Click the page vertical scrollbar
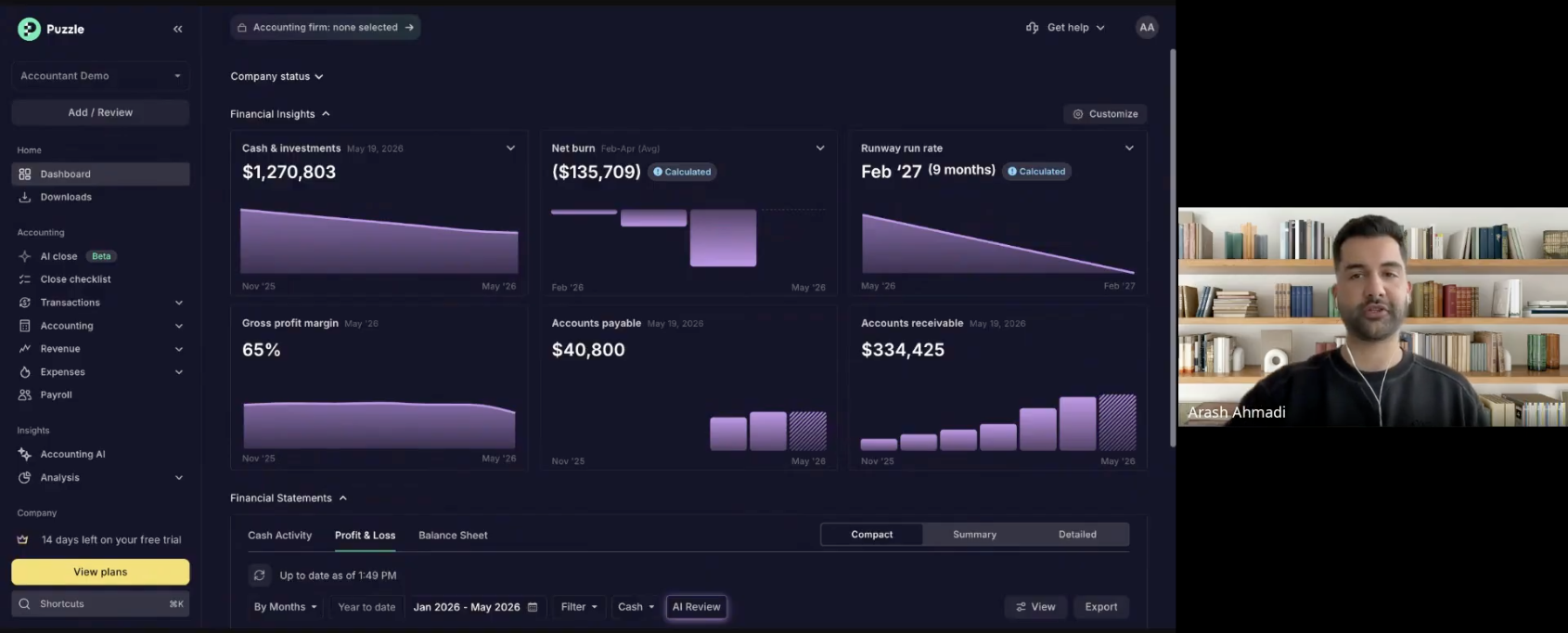This screenshot has height=633, width=1568. click(1172, 248)
